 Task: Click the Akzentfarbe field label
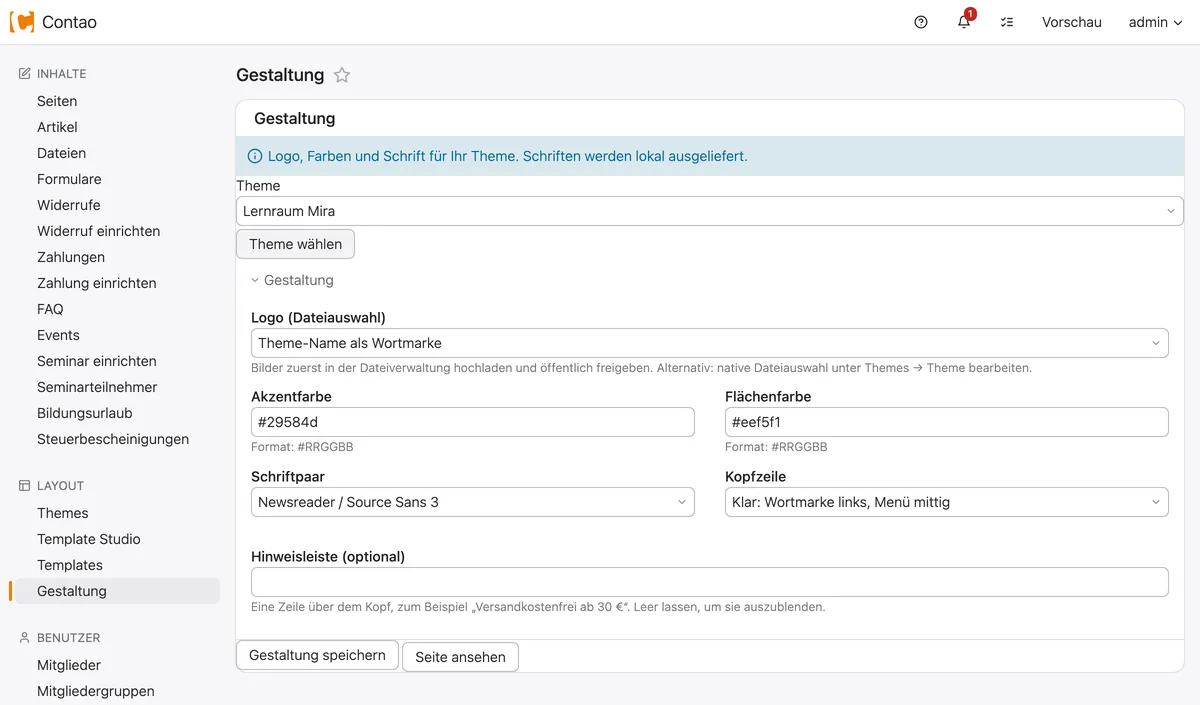pos(291,397)
